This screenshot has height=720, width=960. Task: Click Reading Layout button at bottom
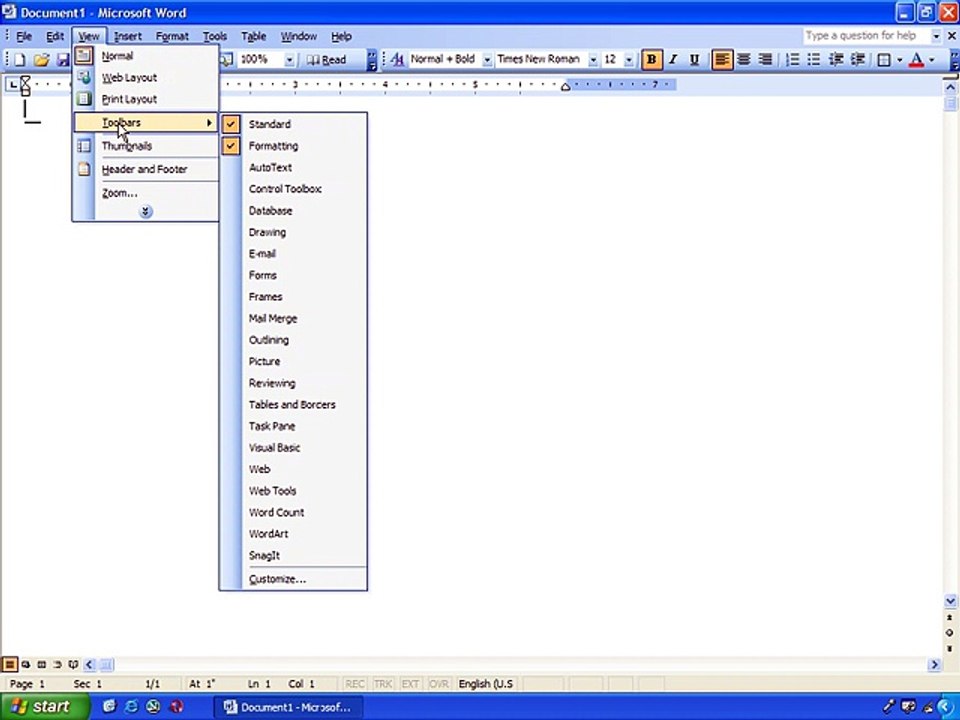click(x=73, y=664)
